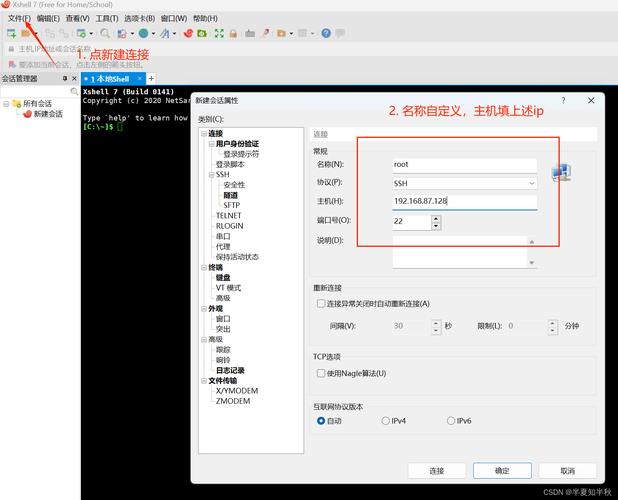Image resolution: width=618 pixels, height=500 pixels.
Task: Open the 选项卡(B) menu
Action: (140, 18)
